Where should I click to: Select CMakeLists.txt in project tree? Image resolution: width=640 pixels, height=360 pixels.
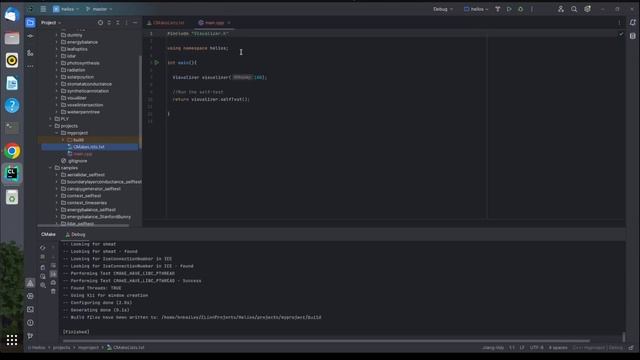coord(89,147)
